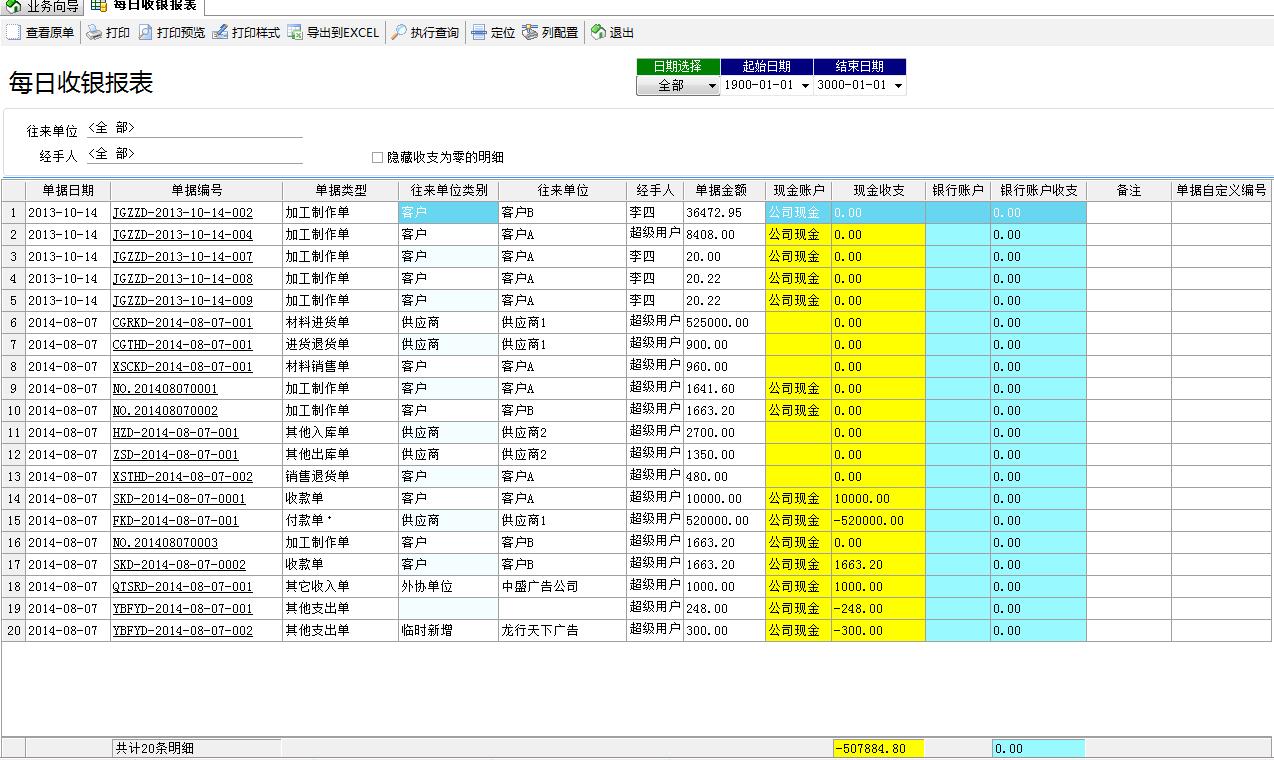Enable 隐藏收支为零的明细 checkbox
The image size is (1274, 760).
tap(377, 157)
